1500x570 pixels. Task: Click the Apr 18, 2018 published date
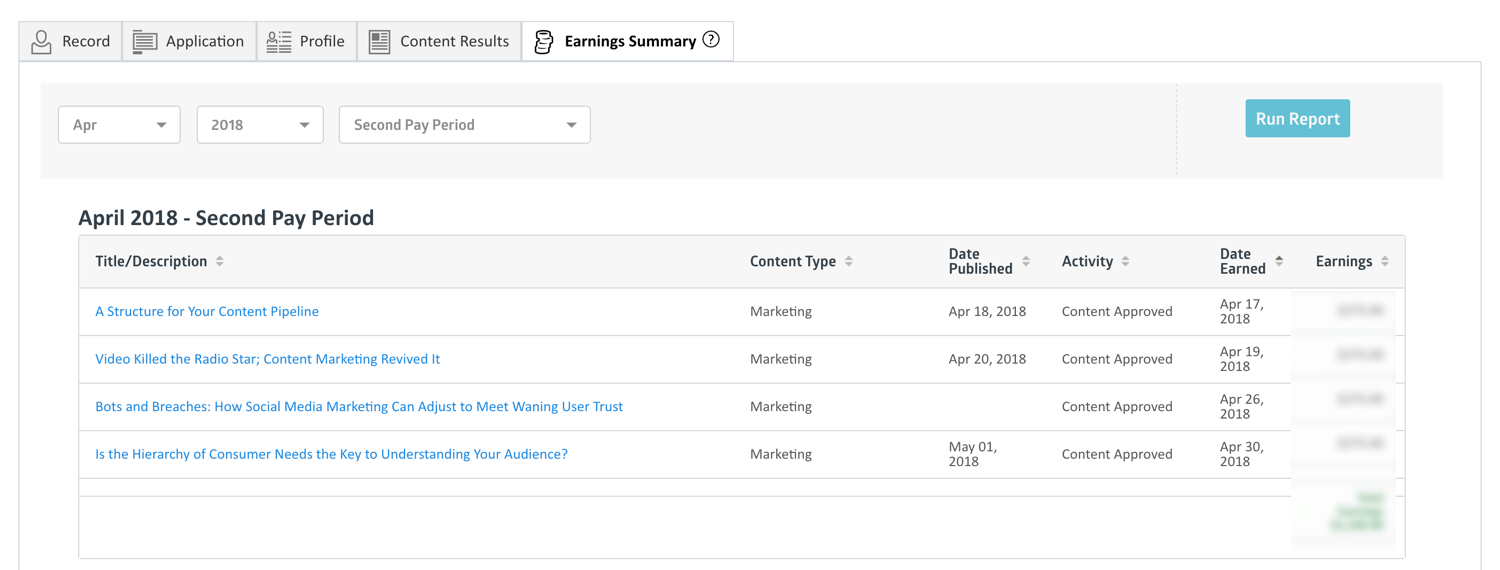[x=987, y=311]
